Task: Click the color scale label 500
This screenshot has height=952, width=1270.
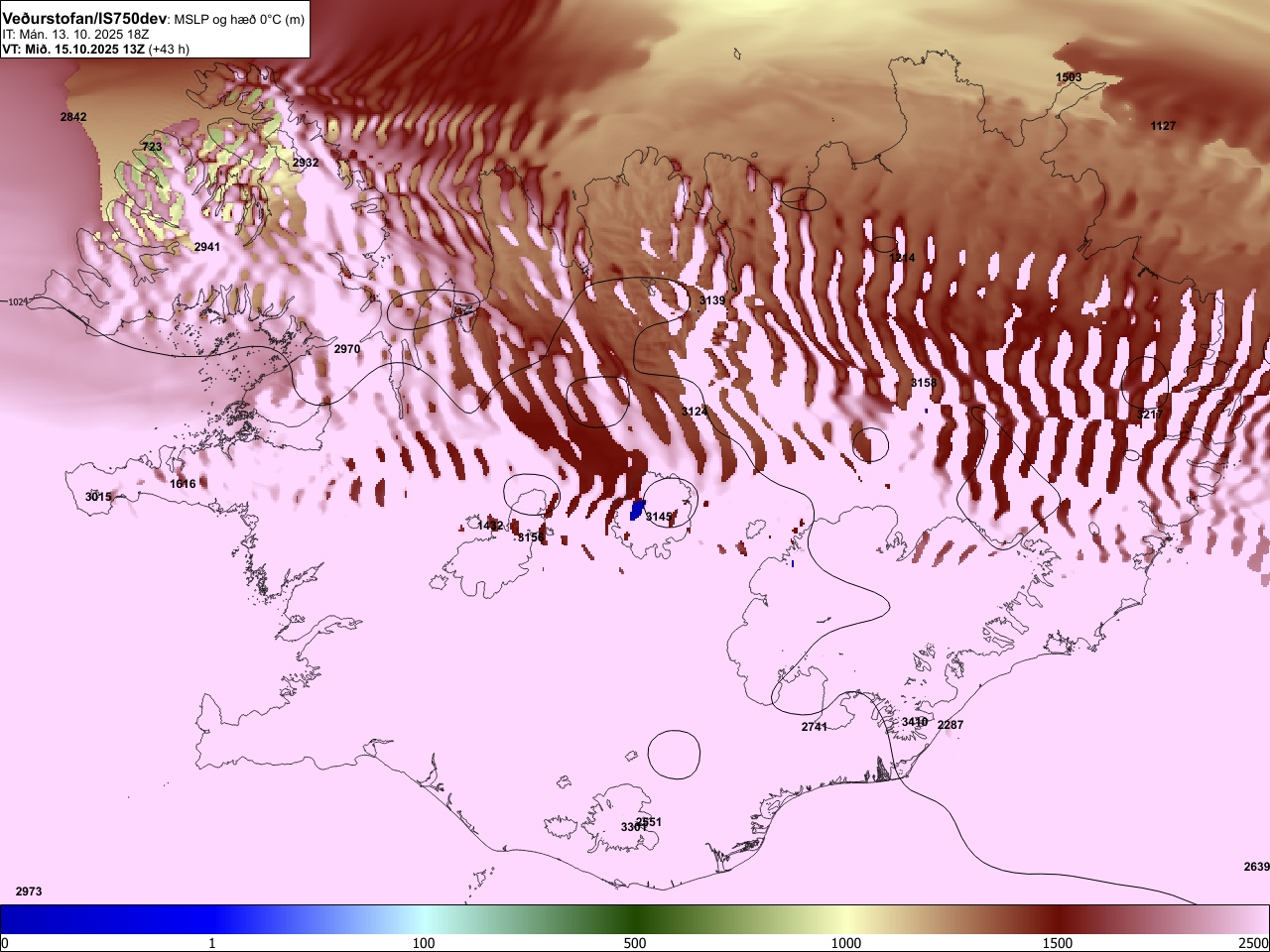Action: (x=635, y=943)
